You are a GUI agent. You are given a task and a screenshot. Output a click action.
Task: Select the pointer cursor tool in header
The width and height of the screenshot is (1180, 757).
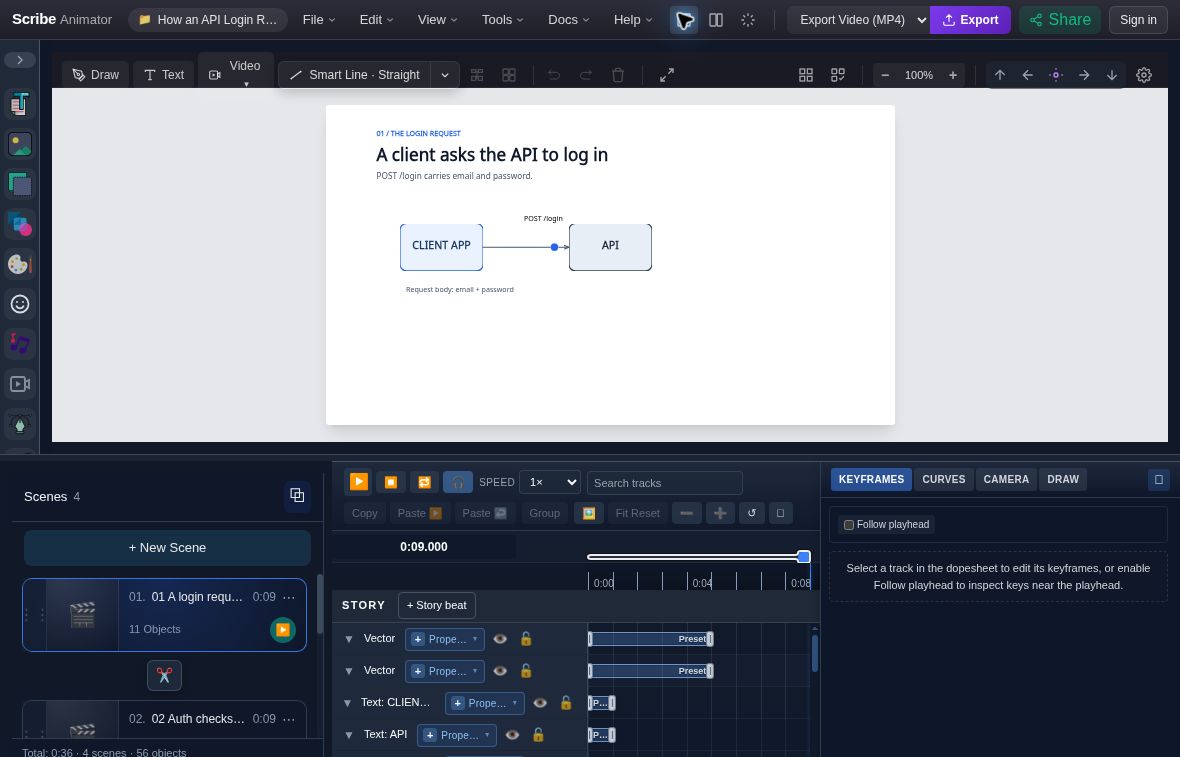[684, 20]
